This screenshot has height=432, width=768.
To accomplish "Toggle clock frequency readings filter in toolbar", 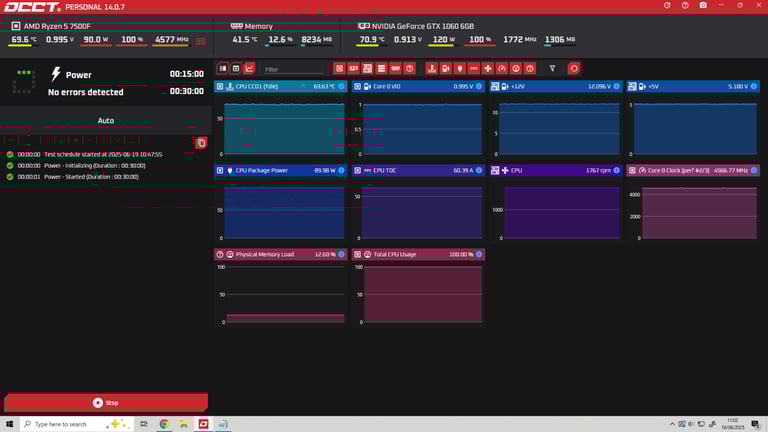I will point(502,69).
